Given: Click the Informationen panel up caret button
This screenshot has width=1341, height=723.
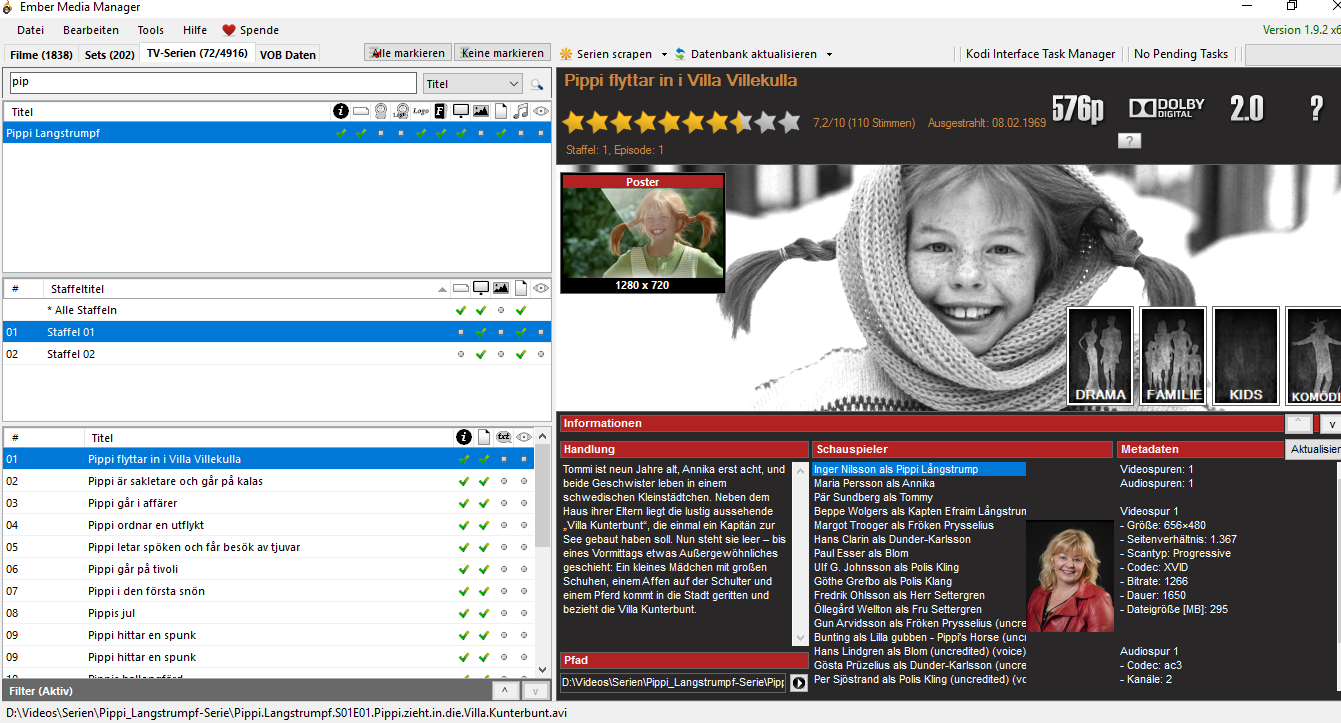Looking at the screenshot, I should (x=1298, y=423).
